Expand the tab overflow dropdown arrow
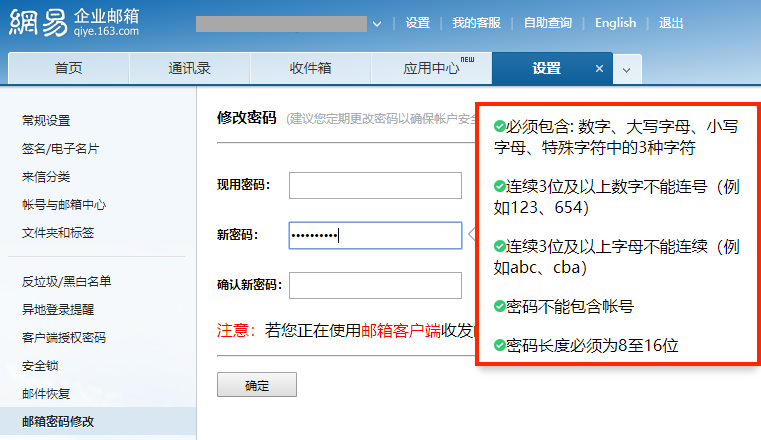Screen dimensions: 761x440 click(626, 69)
